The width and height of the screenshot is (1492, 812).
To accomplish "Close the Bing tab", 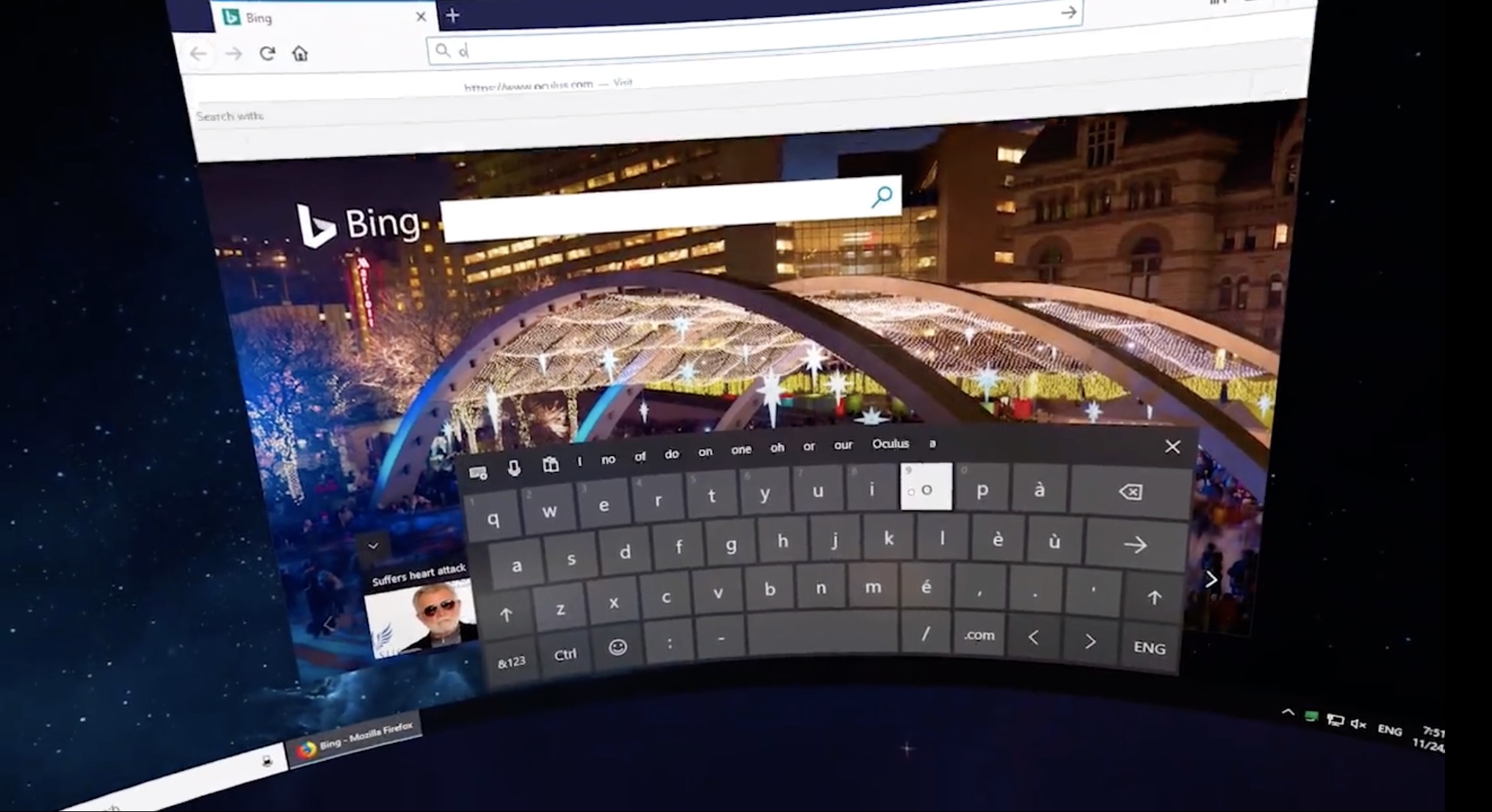I will (x=421, y=16).
